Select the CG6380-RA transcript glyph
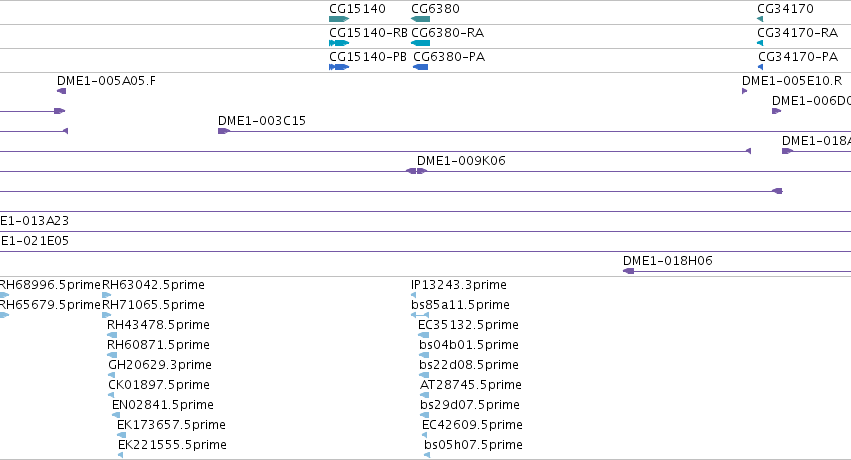 tap(421, 43)
